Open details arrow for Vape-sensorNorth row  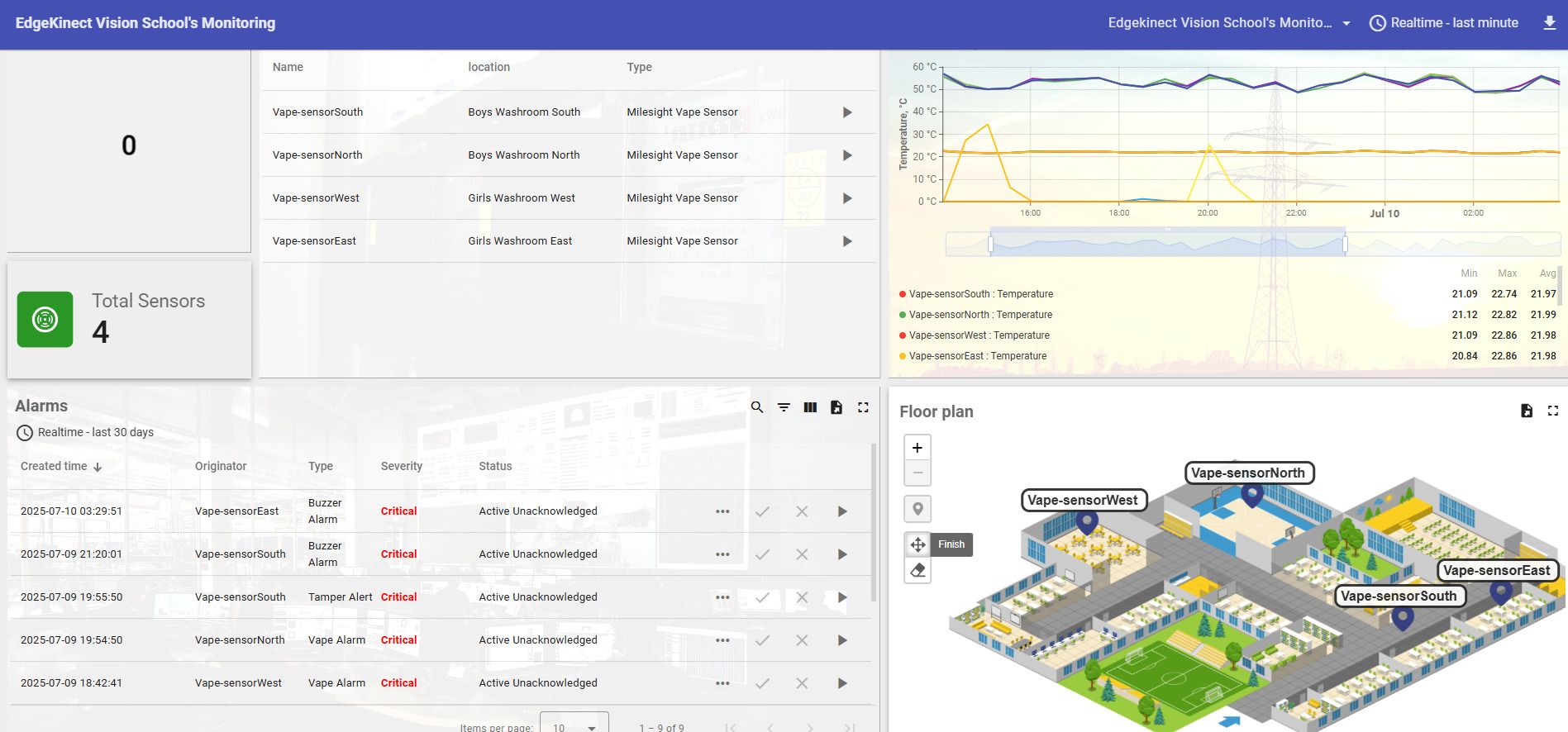[847, 155]
